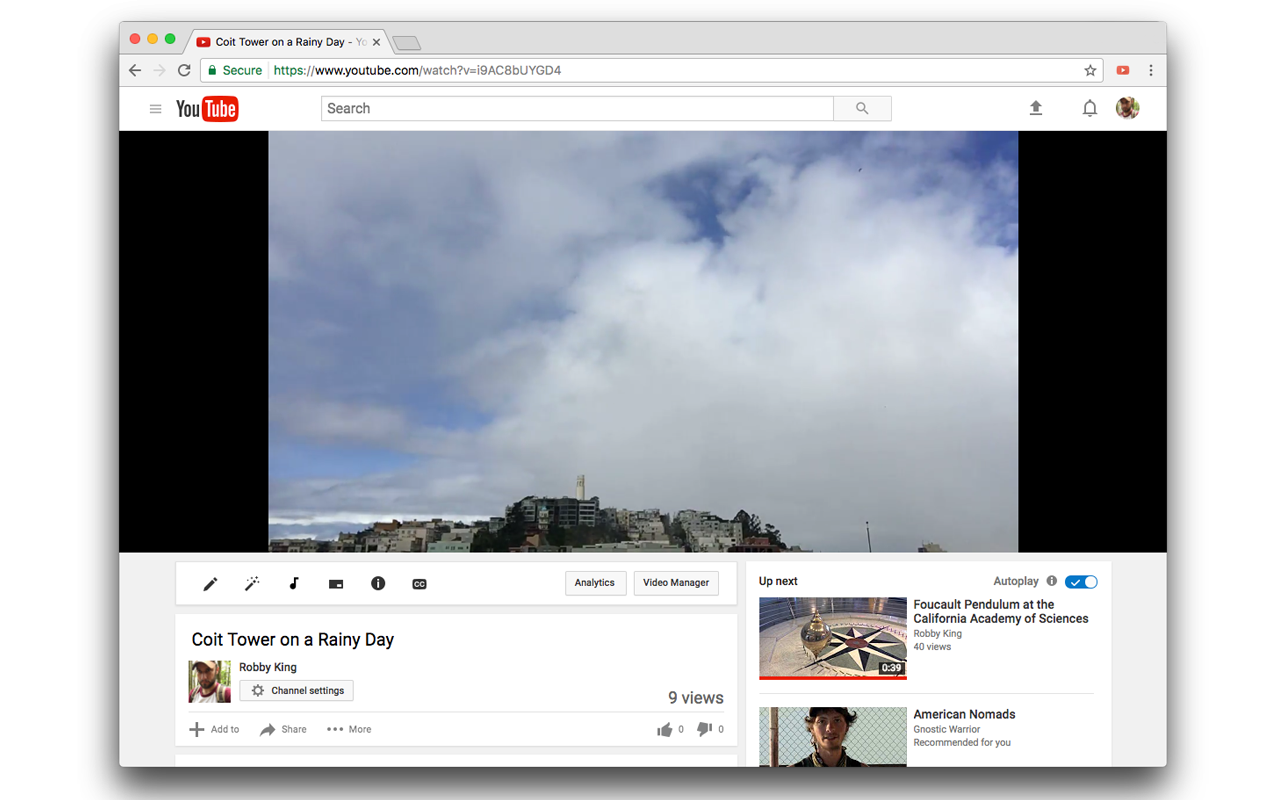This screenshot has width=1280, height=800.
Task: Click the thumbs up like icon
Action: (x=664, y=729)
